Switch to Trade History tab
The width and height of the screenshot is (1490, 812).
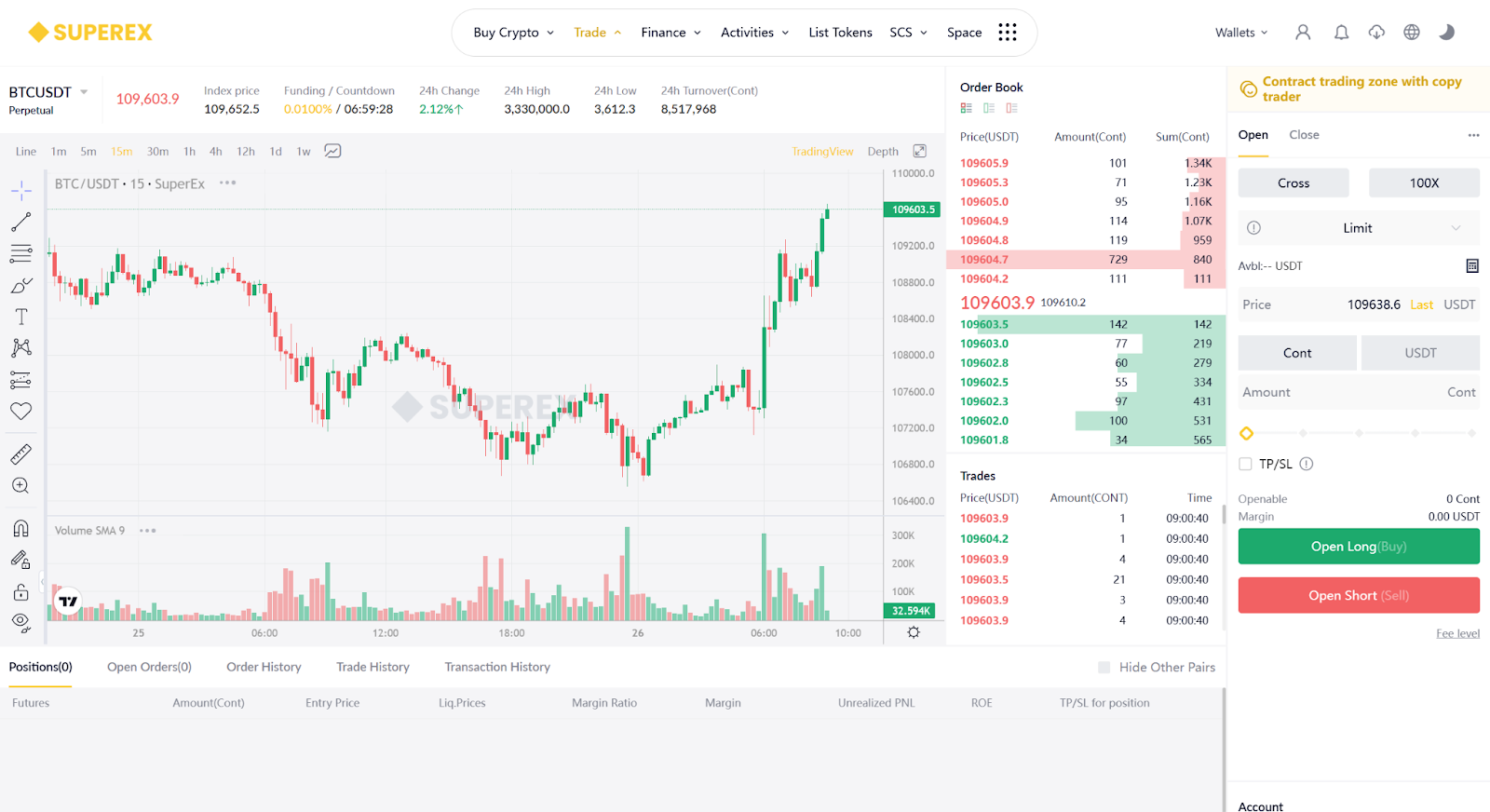tap(372, 667)
